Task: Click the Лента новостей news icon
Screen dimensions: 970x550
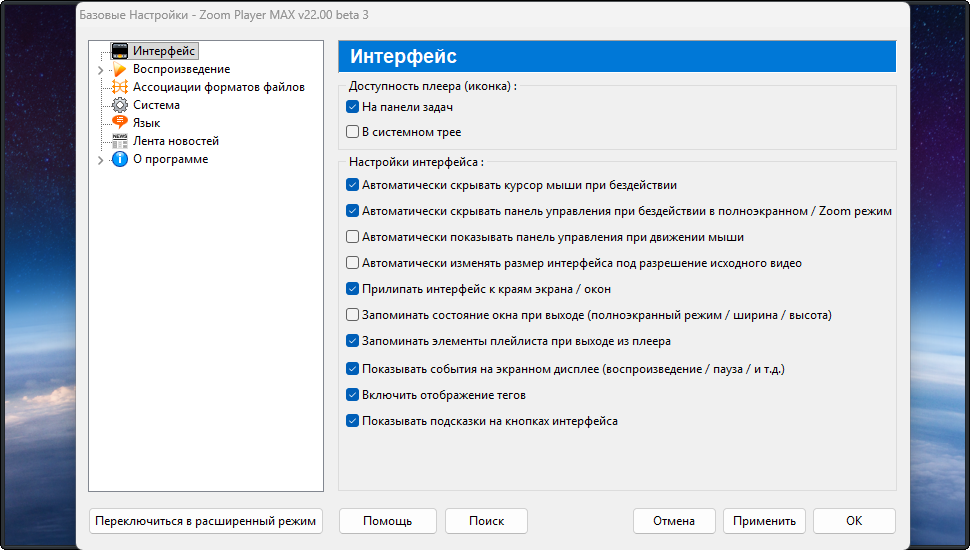Action: (x=120, y=141)
